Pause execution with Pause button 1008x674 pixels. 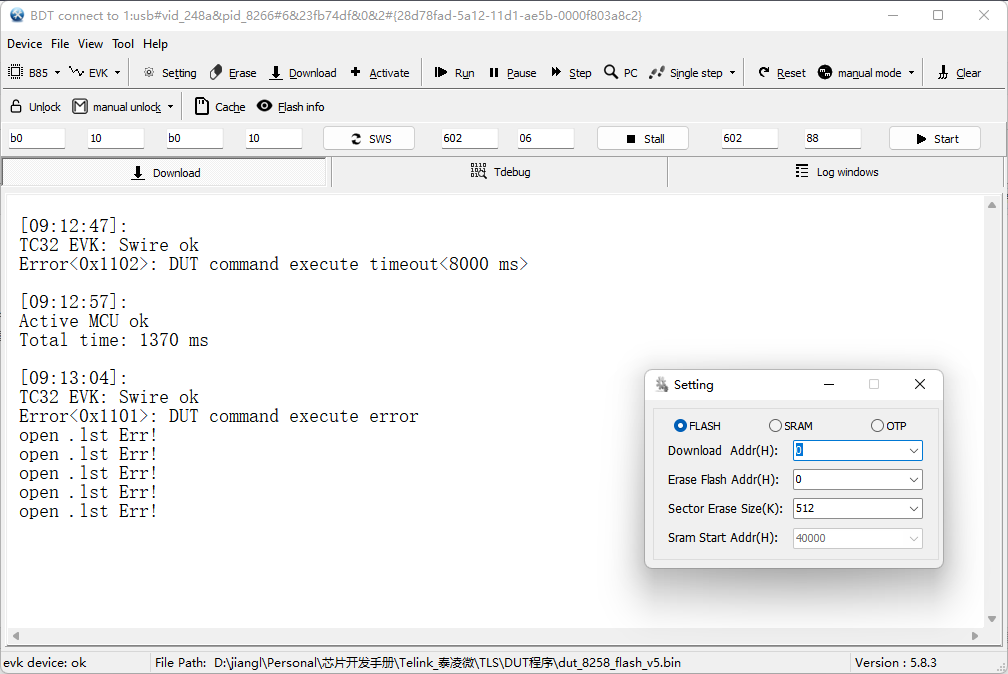coord(512,73)
